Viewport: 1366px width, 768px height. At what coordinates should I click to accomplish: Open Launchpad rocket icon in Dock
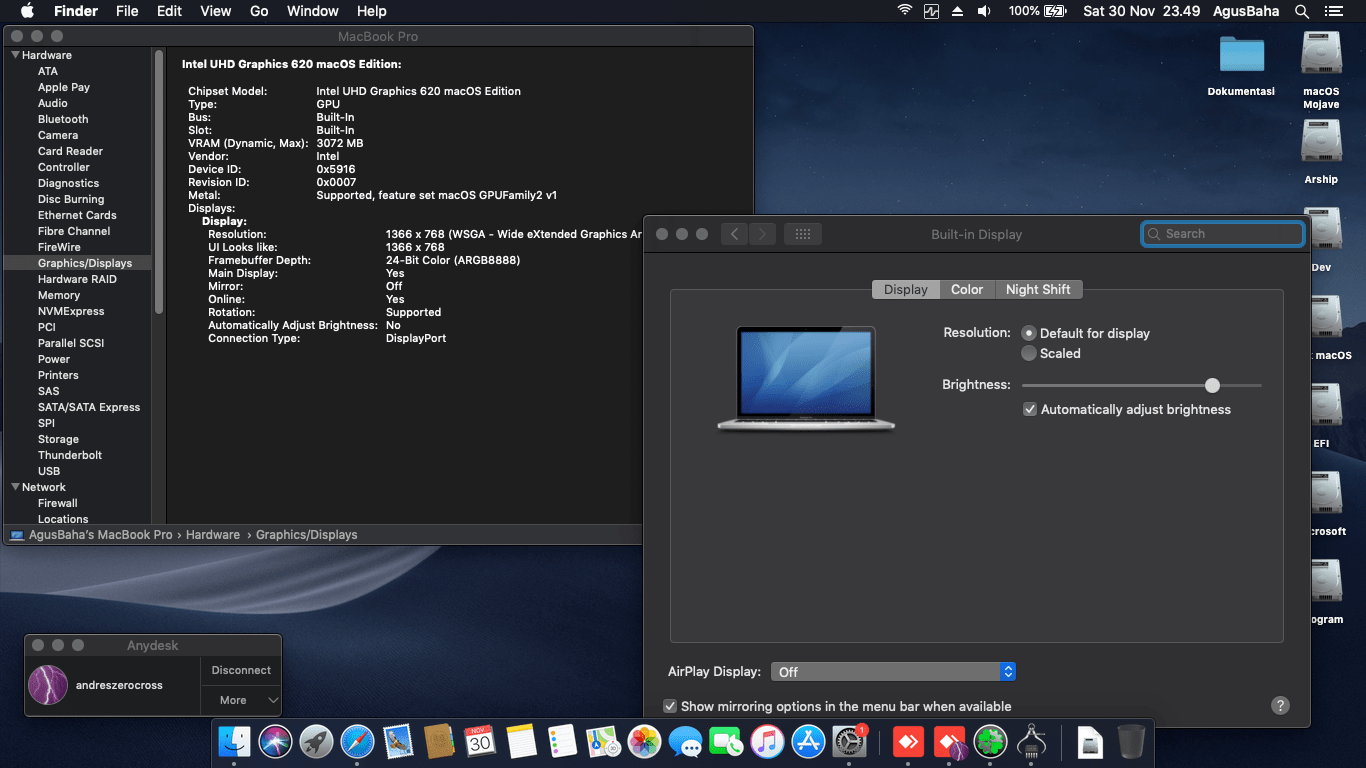(317, 742)
